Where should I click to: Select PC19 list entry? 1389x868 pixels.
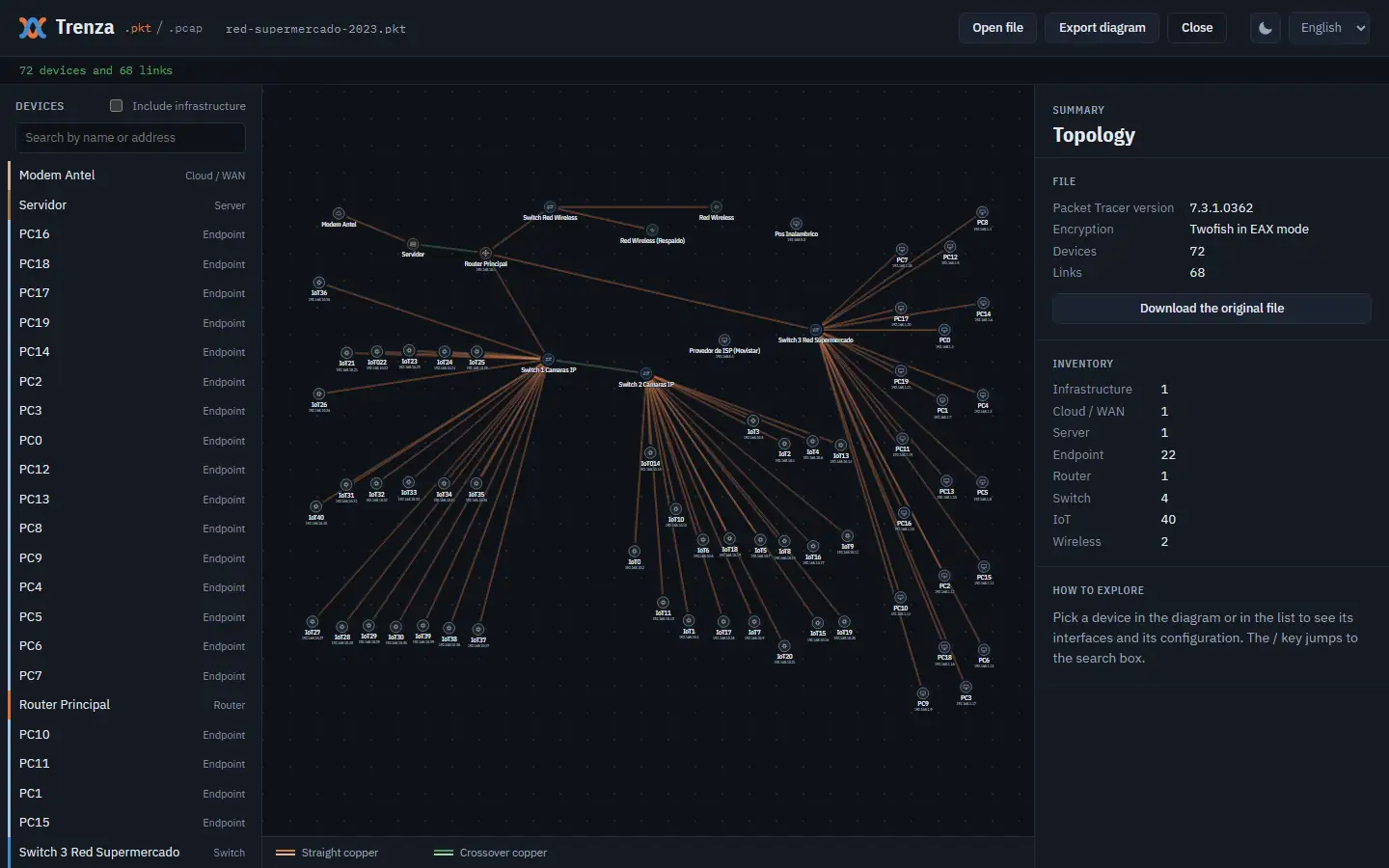[130, 323]
